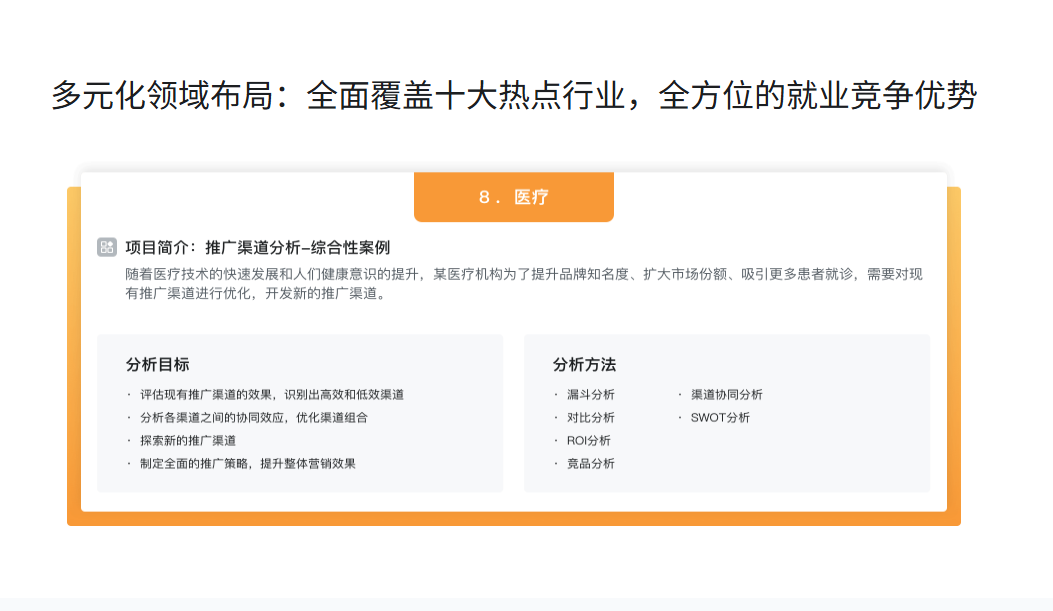Select the ROI分析 method item

click(588, 440)
